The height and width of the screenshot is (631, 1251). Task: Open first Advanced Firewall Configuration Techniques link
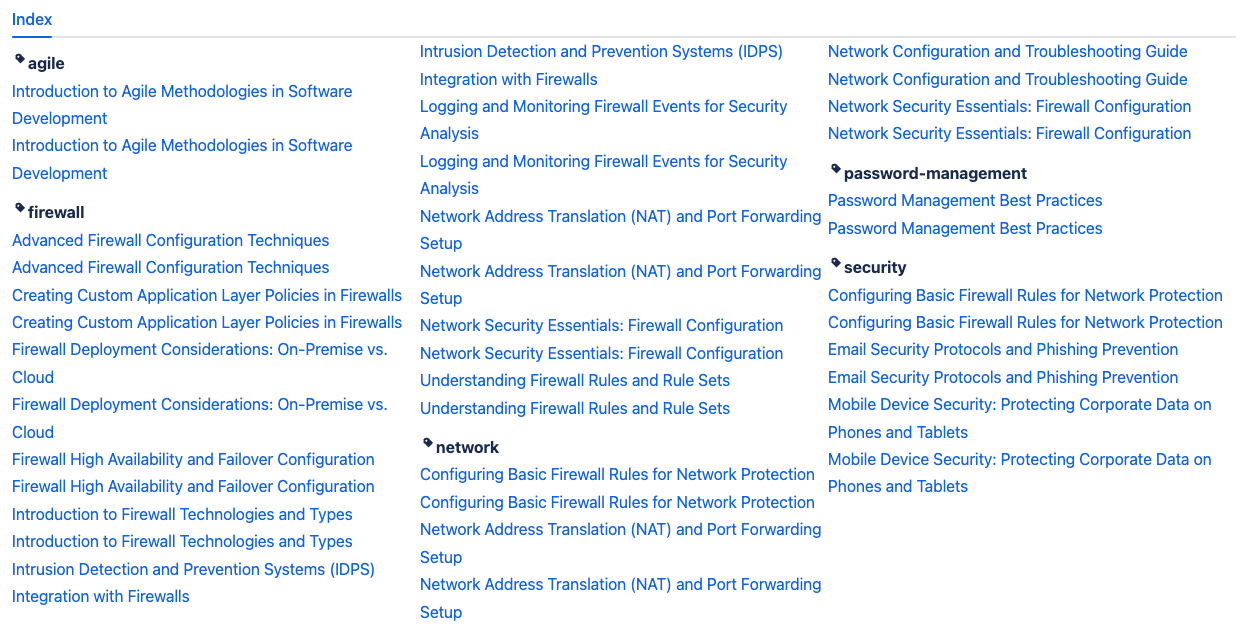point(170,240)
